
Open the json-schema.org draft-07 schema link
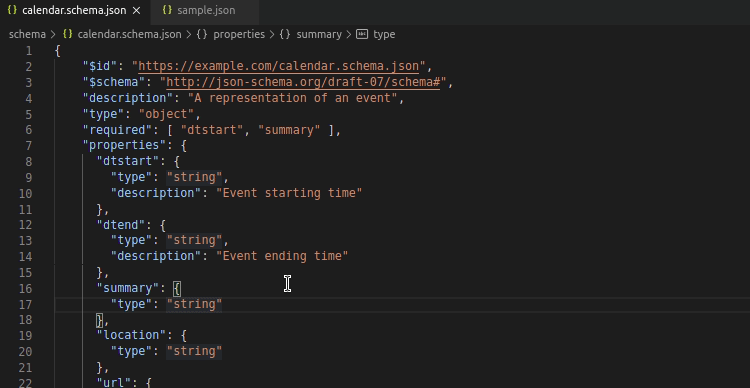303,82
